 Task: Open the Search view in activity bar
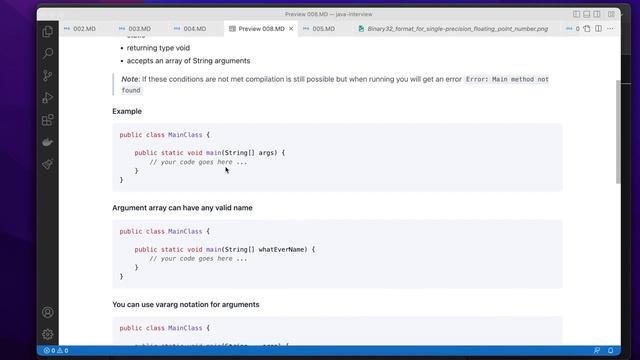point(48,53)
